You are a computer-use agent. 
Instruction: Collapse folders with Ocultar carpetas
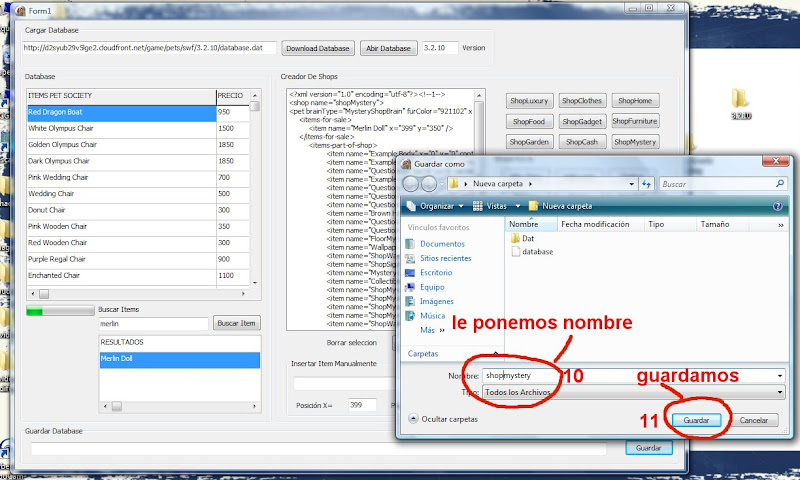[x=443, y=419]
